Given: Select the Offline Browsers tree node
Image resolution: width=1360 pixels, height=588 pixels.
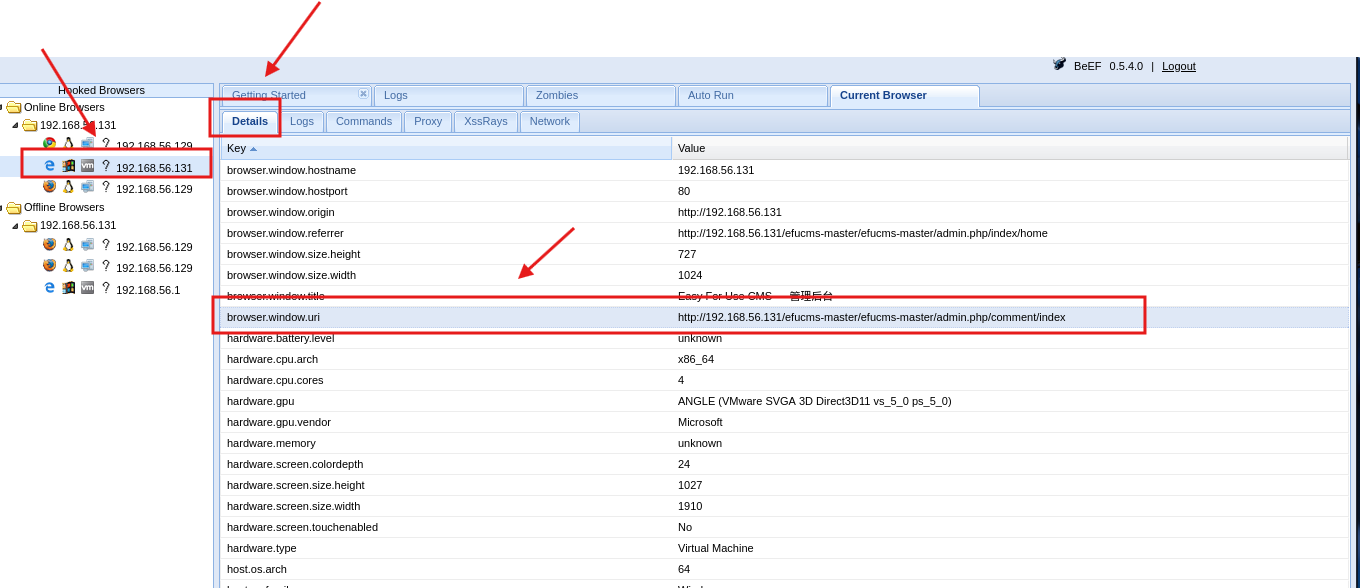Looking at the screenshot, I should coord(64,207).
